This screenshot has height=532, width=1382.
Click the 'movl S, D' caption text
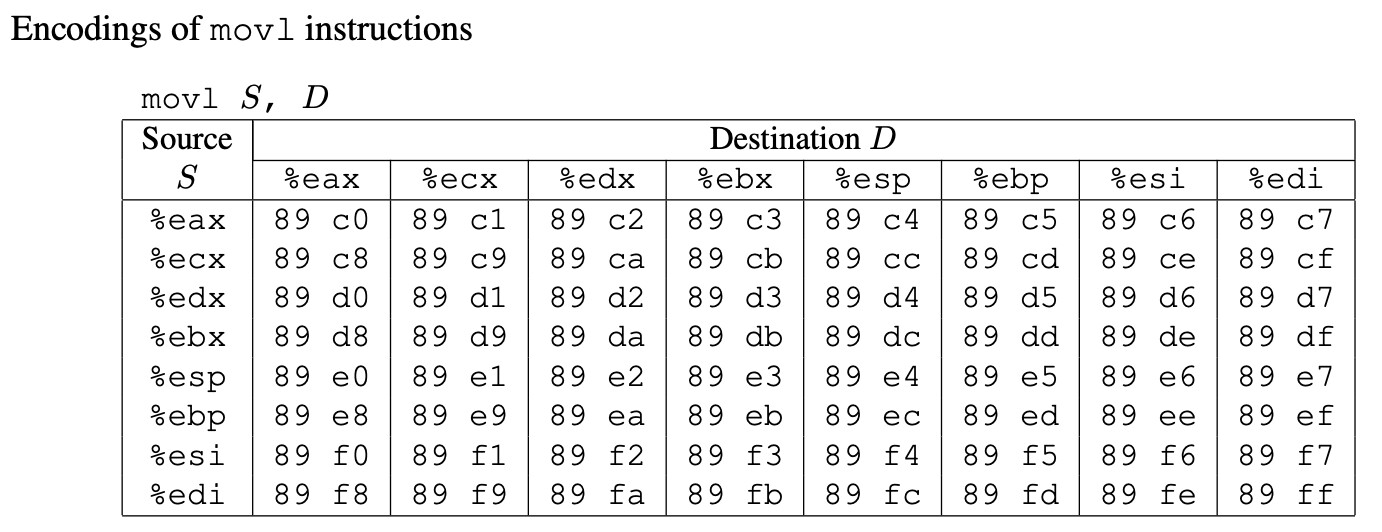(x=235, y=99)
